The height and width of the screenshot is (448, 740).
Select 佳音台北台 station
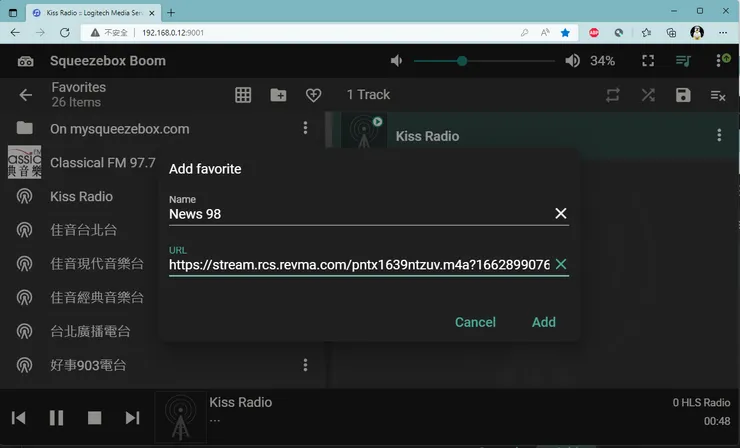(x=84, y=230)
